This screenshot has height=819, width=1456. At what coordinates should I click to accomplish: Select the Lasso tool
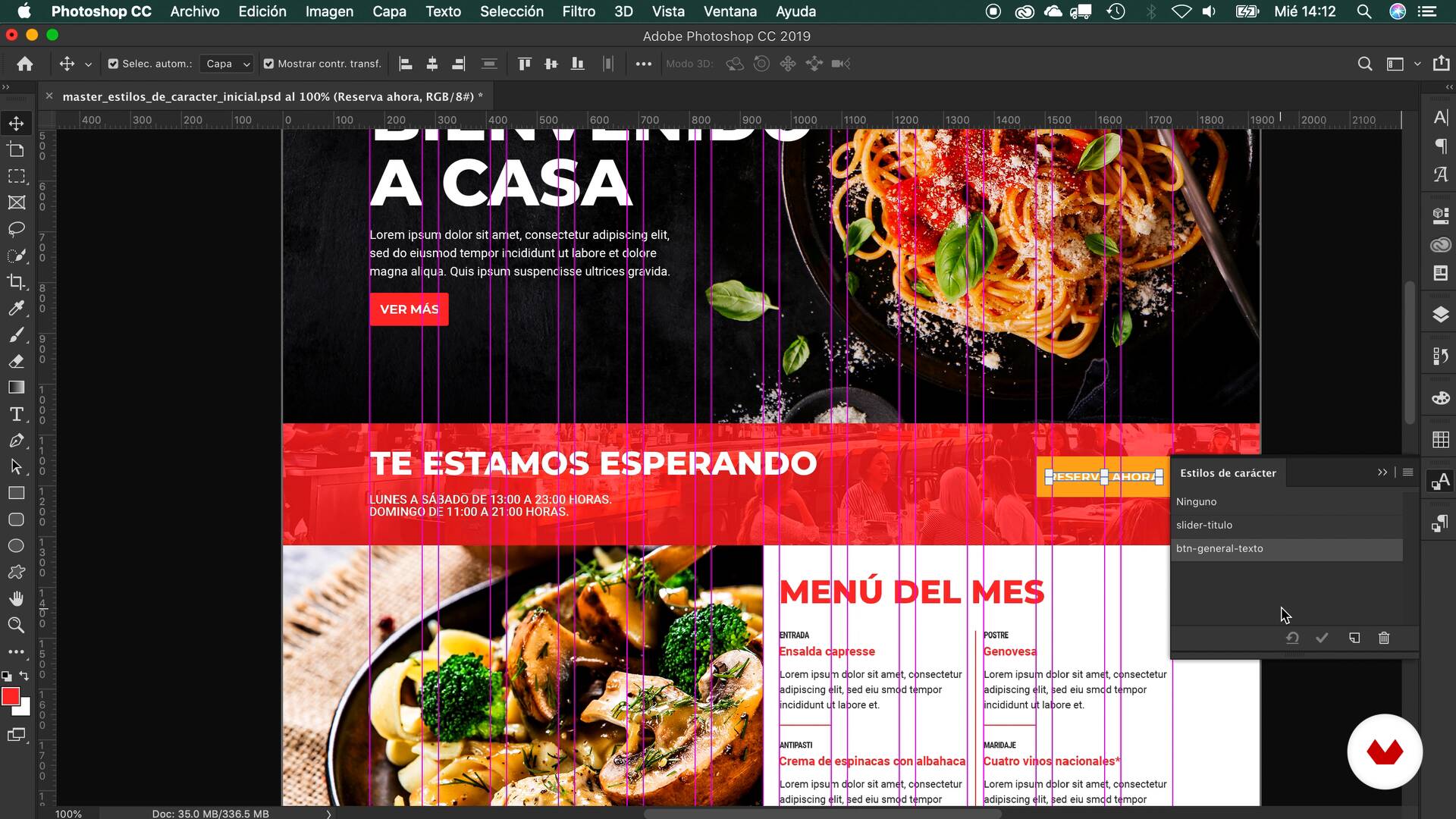pos(16,229)
